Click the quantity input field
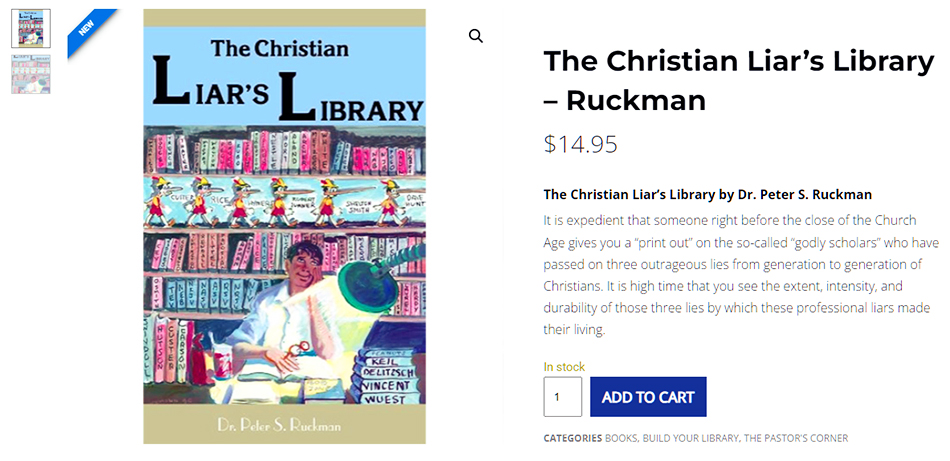The height and width of the screenshot is (461, 950). (563, 397)
